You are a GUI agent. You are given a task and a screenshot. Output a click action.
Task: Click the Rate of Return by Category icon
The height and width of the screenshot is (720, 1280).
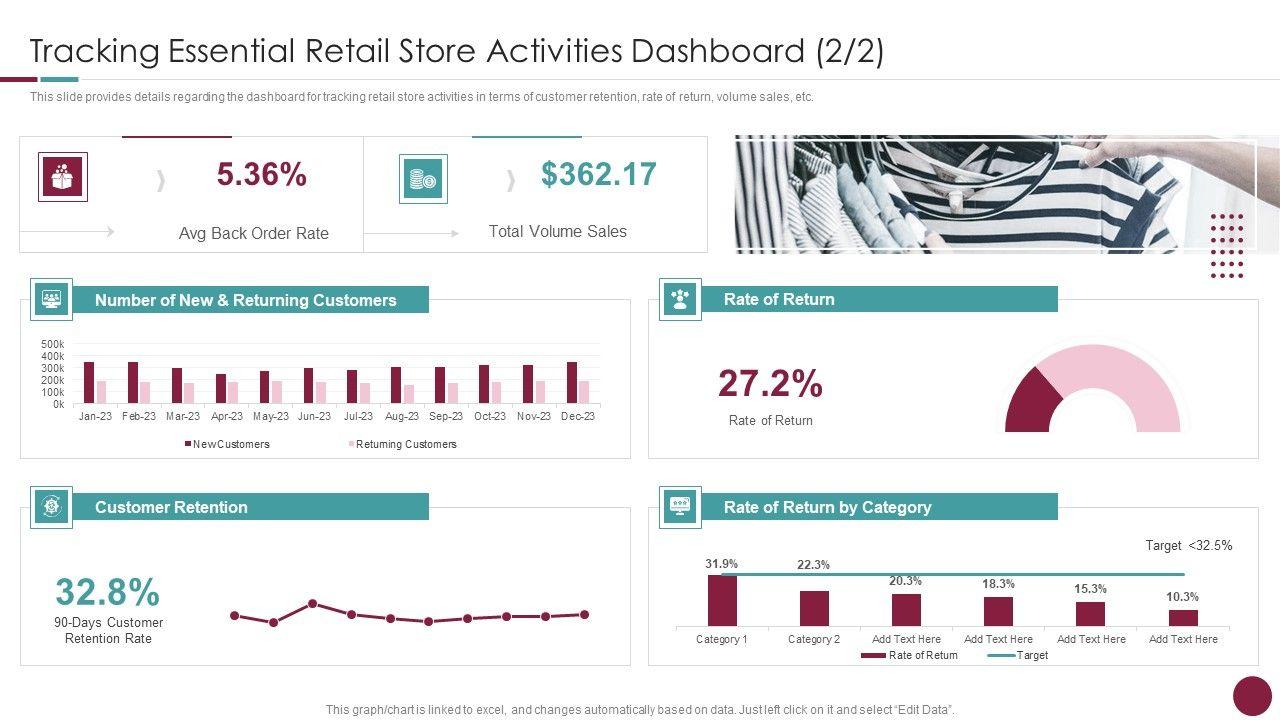tap(681, 507)
